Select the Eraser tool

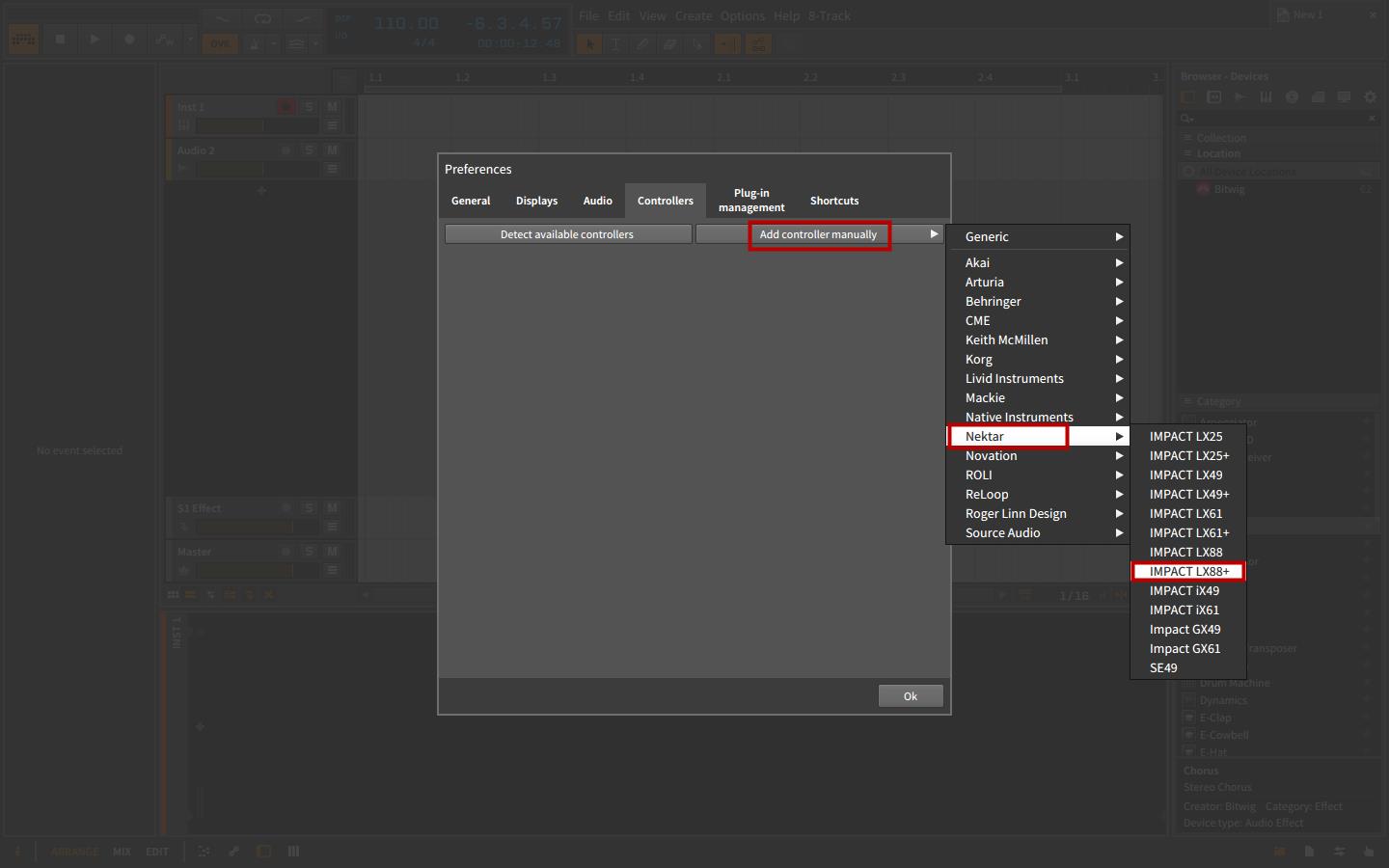669,43
